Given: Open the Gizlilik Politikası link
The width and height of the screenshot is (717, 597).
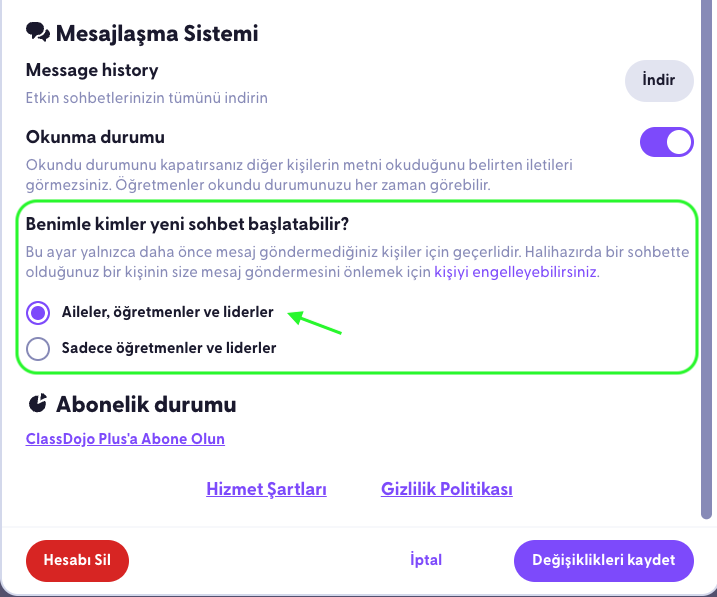Looking at the screenshot, I should [447, 489].
